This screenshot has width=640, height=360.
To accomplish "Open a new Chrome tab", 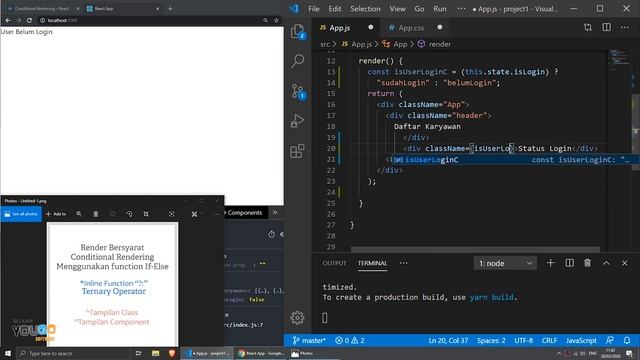I will (170, 8).
